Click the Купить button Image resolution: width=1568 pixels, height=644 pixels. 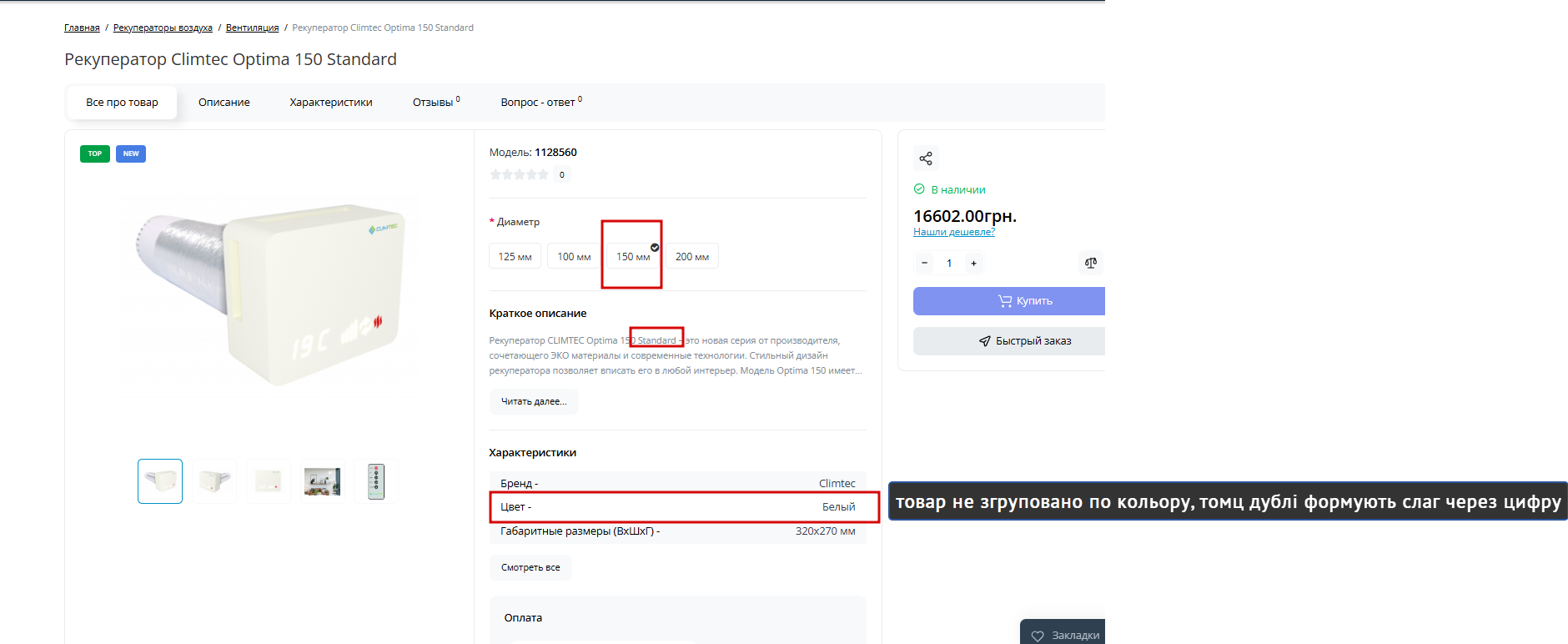[x=1009, y=301]
